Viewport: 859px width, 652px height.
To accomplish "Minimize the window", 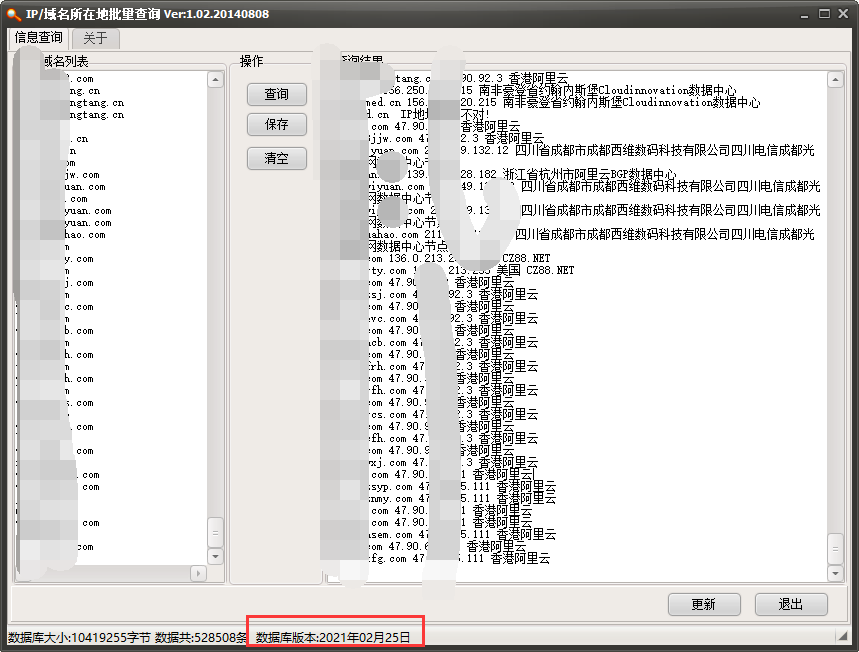I will 804,15.
